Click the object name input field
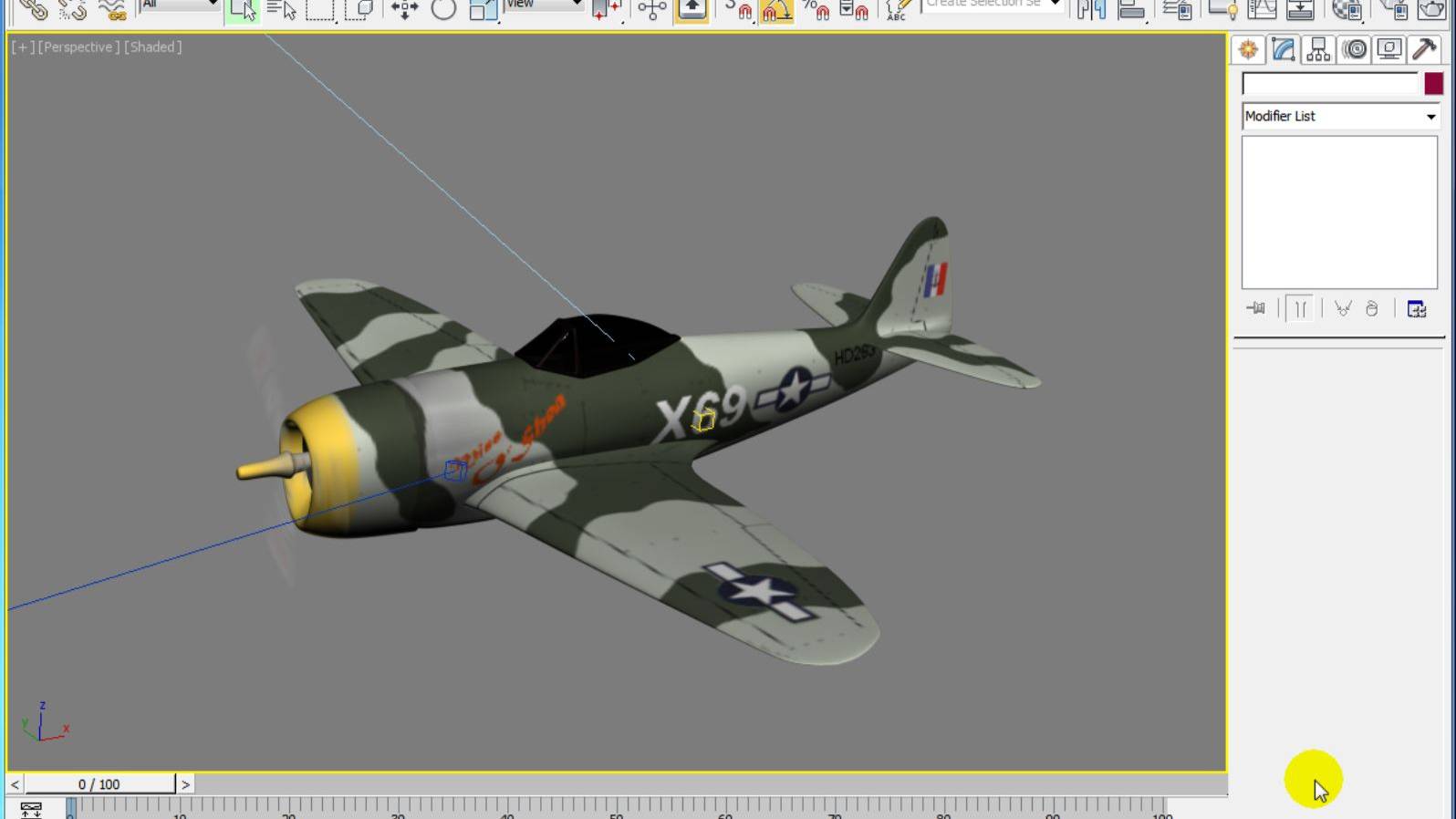Screen dimensions: 1456x819 click(1330, 84)
